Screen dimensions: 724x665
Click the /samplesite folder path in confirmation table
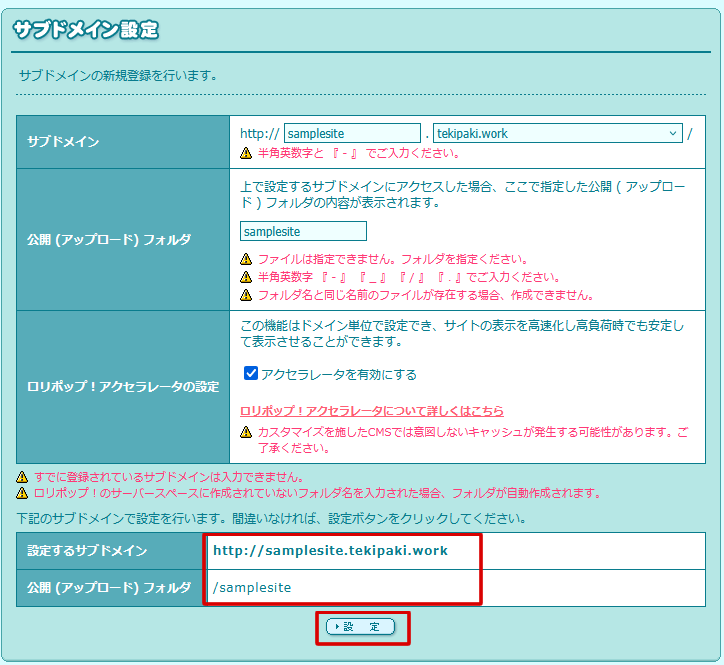pos(252,588)
